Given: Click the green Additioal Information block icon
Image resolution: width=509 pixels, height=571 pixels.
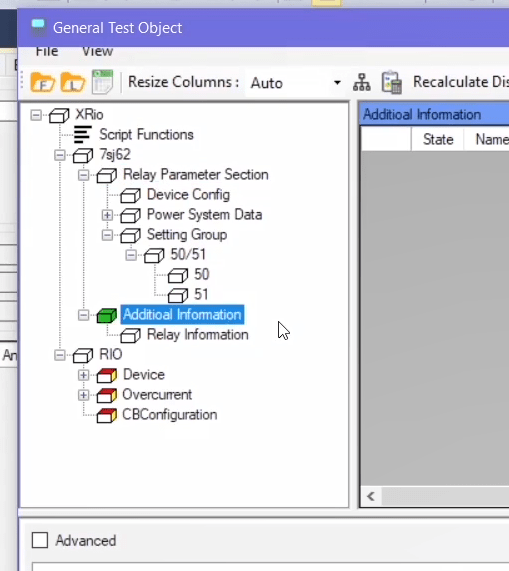Looking at the screenshot, I should click(x=107, y=315).
